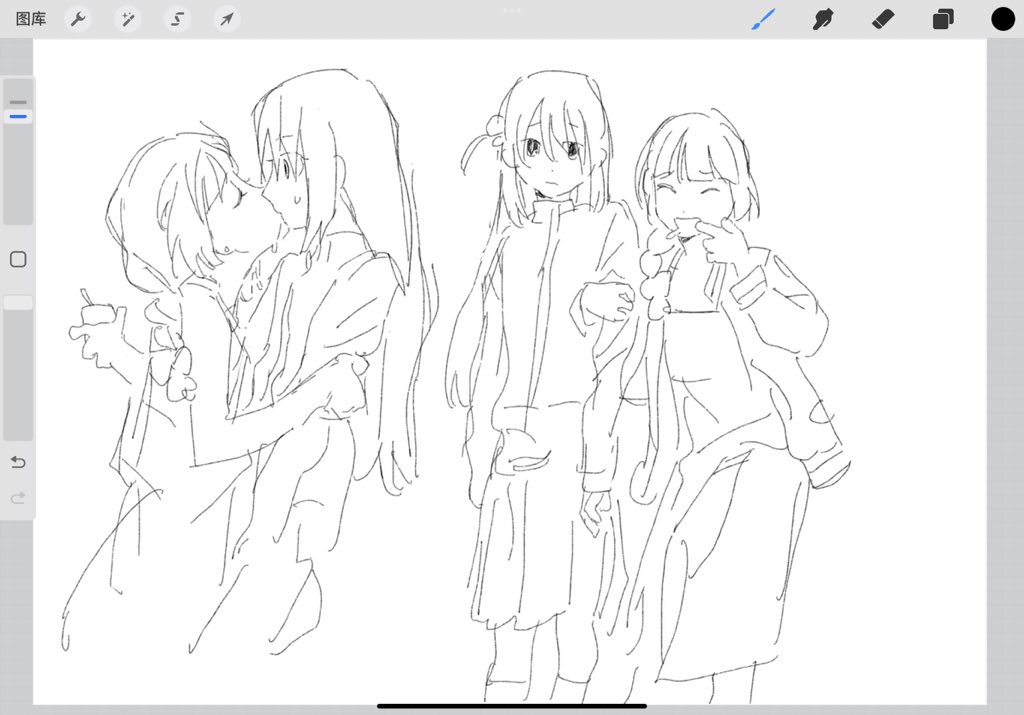Viewport: 1024px width, 715px height.
Task: Open the Adjustments magic wand menu
Action: tap(127, 19)
